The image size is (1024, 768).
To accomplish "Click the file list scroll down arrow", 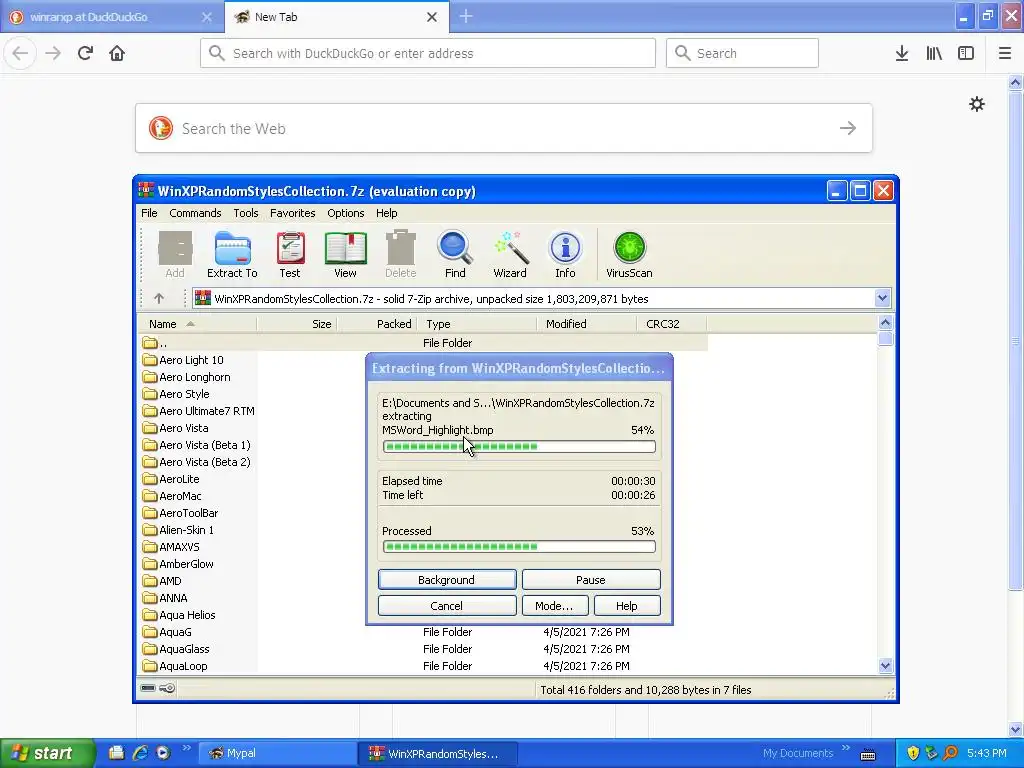I will pyautogui.click(x=886, y=665).
